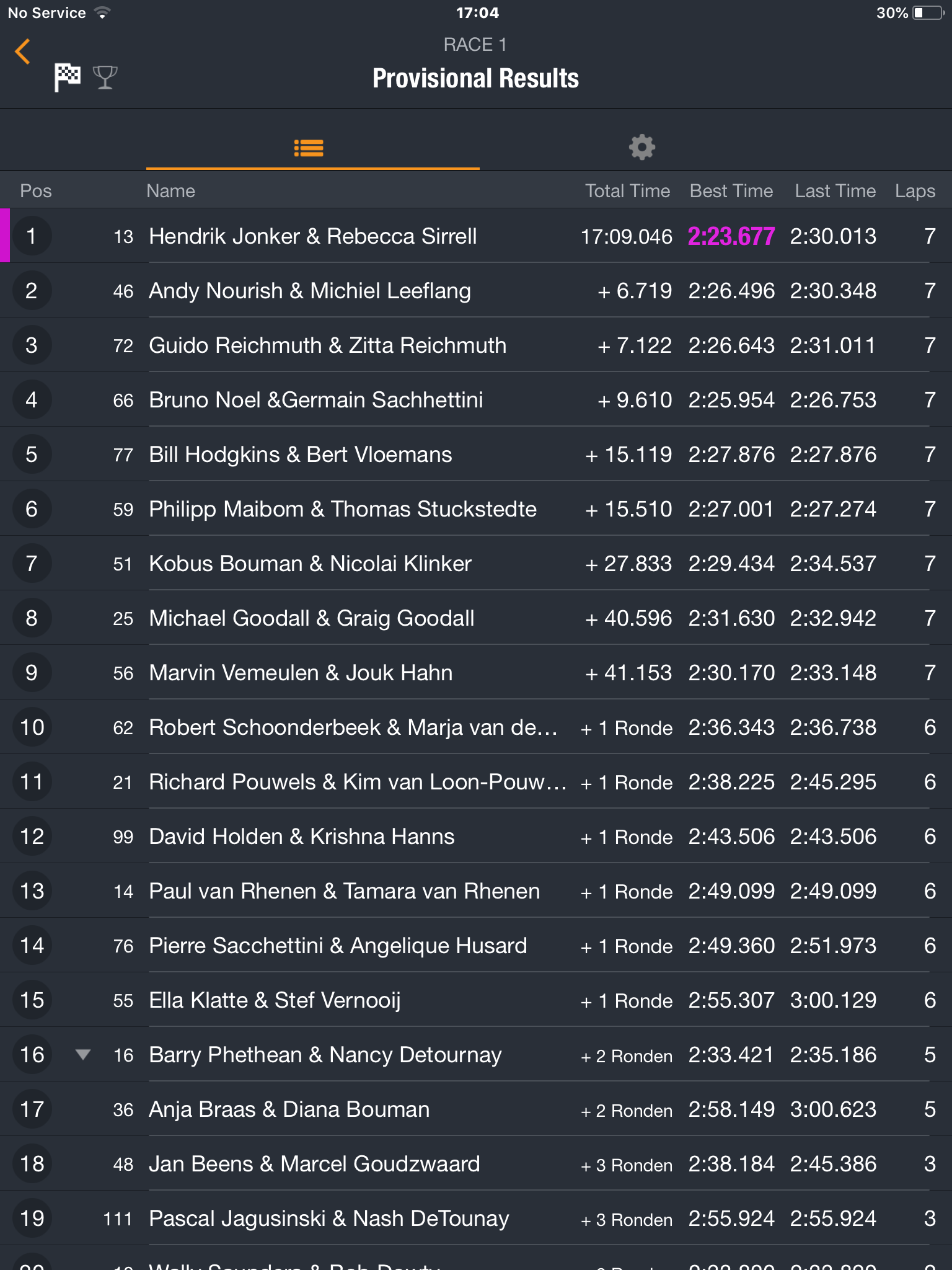Tap the position 10 circle badge

point(32,727)
